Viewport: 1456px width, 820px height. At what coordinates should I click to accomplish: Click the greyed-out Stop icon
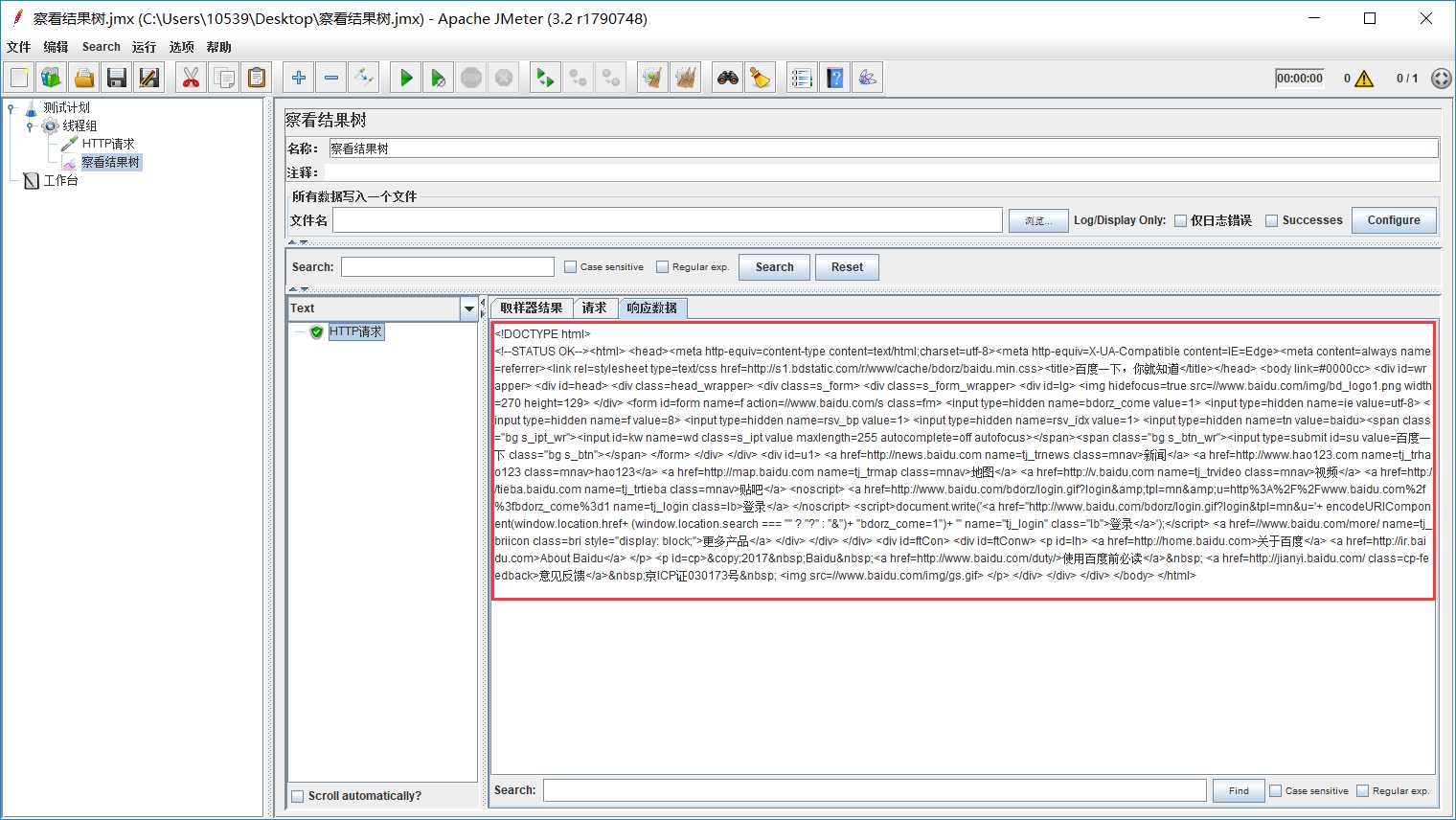[471, 78]
